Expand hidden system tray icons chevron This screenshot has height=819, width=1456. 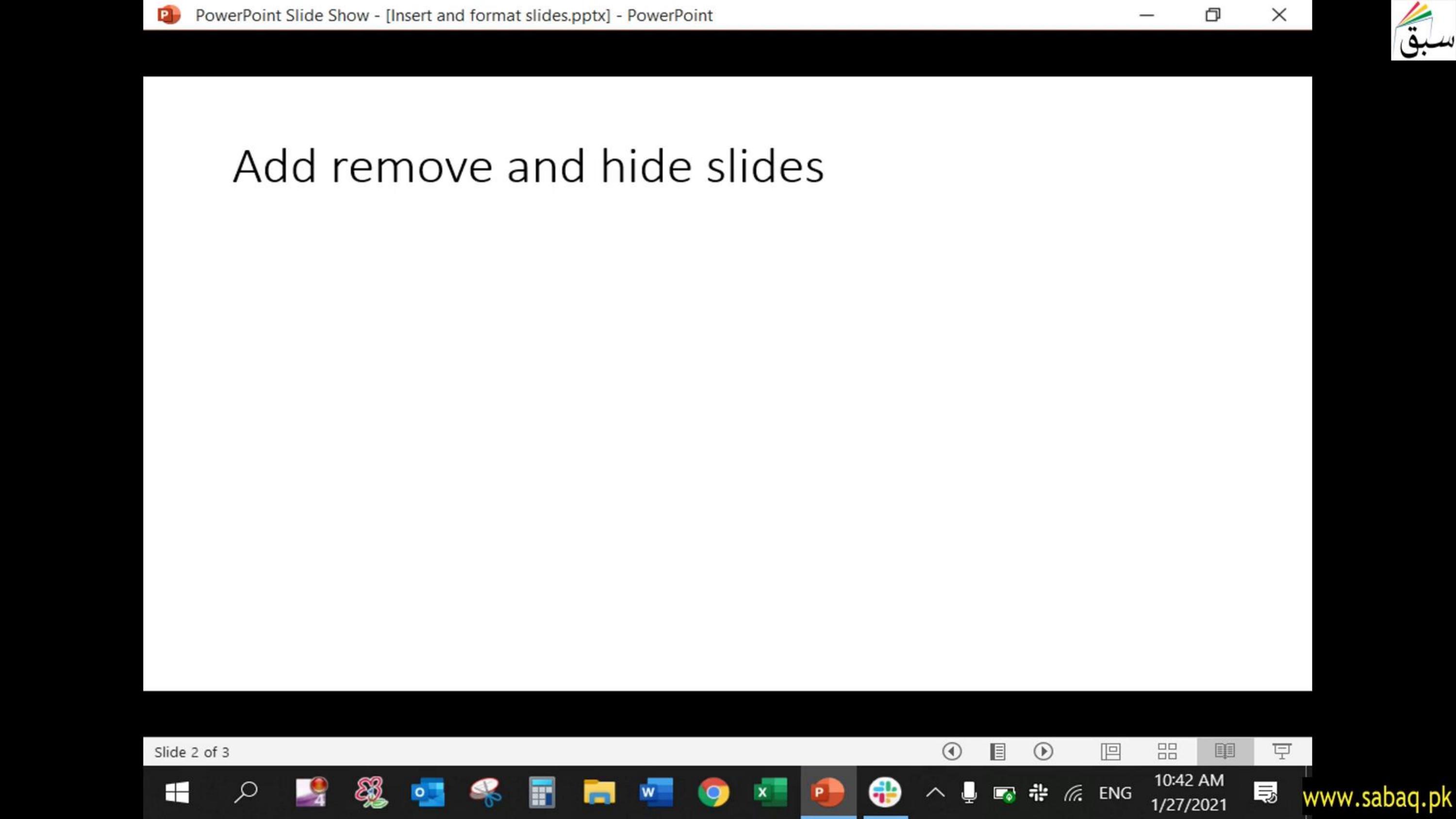pyautogui.click(x=935, y=793)
